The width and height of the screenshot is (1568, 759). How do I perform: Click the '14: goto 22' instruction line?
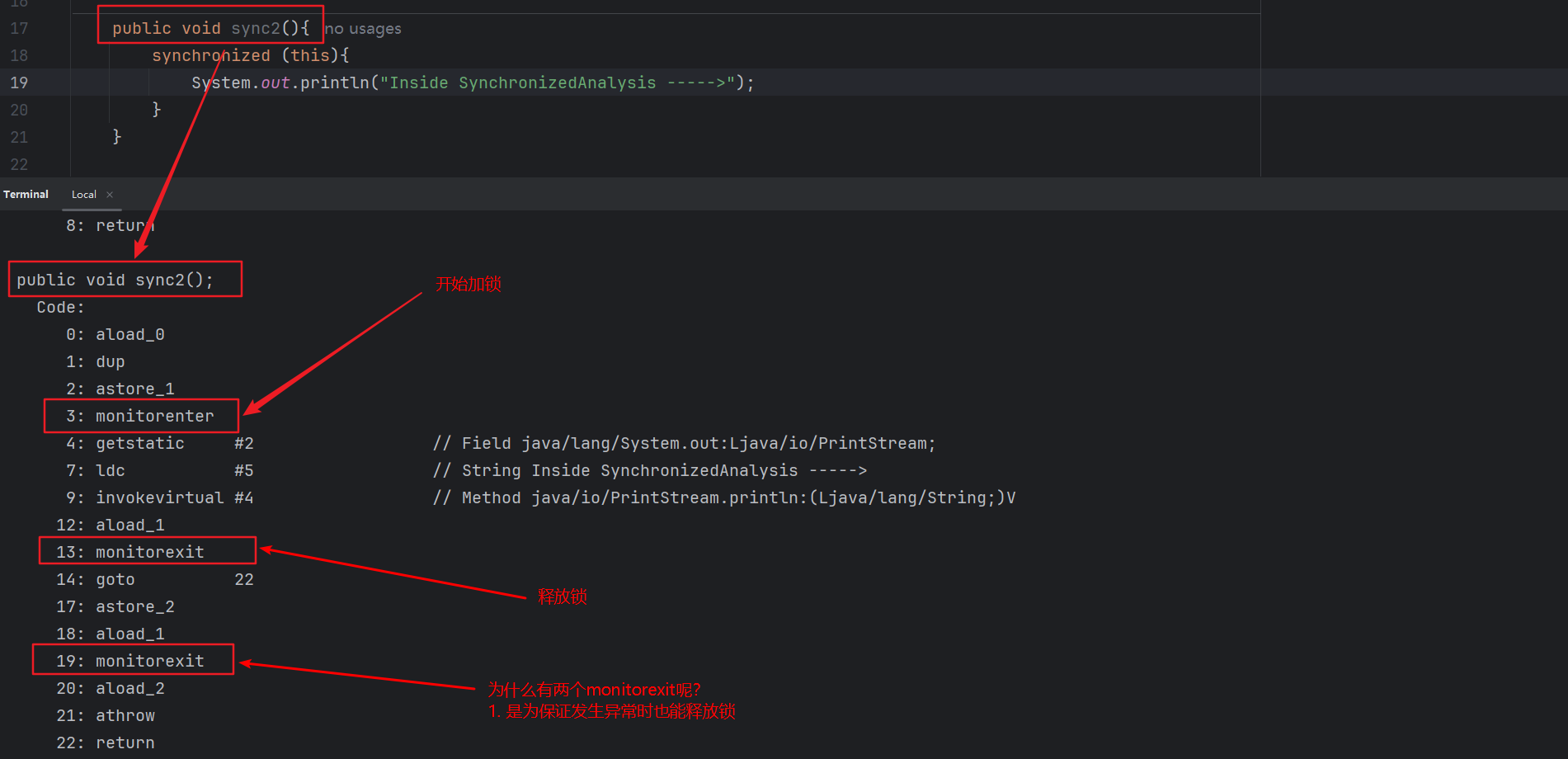pos(154,580)
